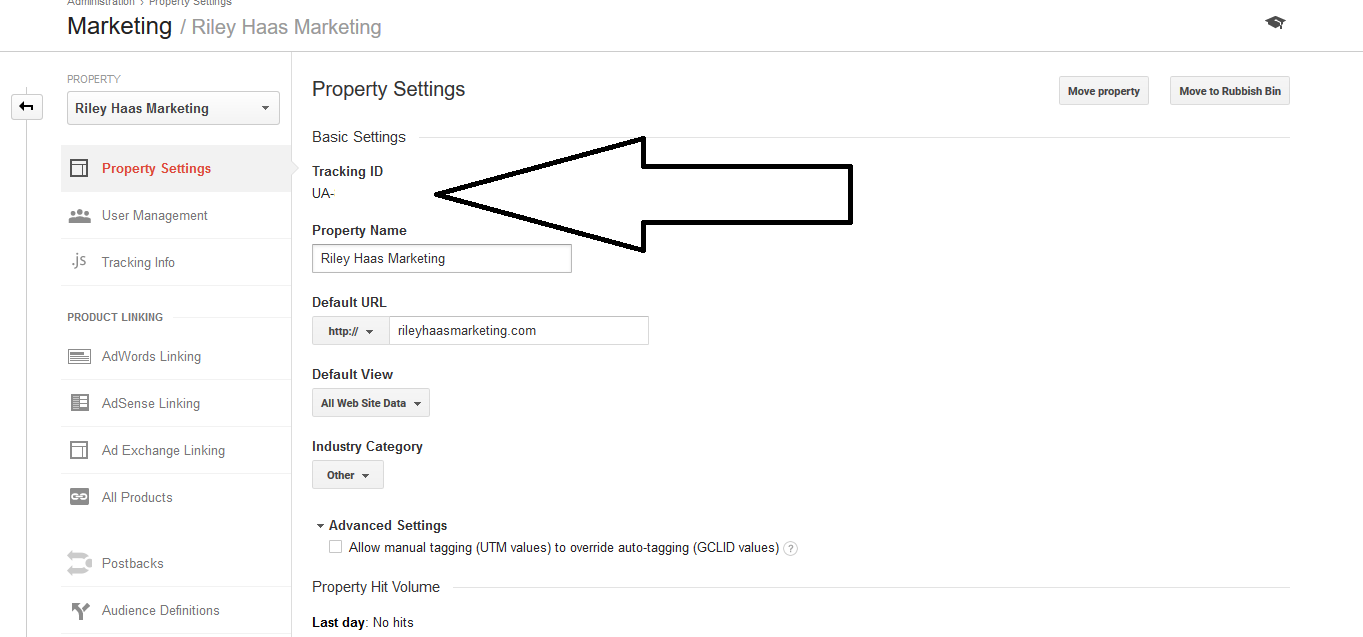
Task: Click the Postbacks arrows icon
Action: tap(79, 563)
